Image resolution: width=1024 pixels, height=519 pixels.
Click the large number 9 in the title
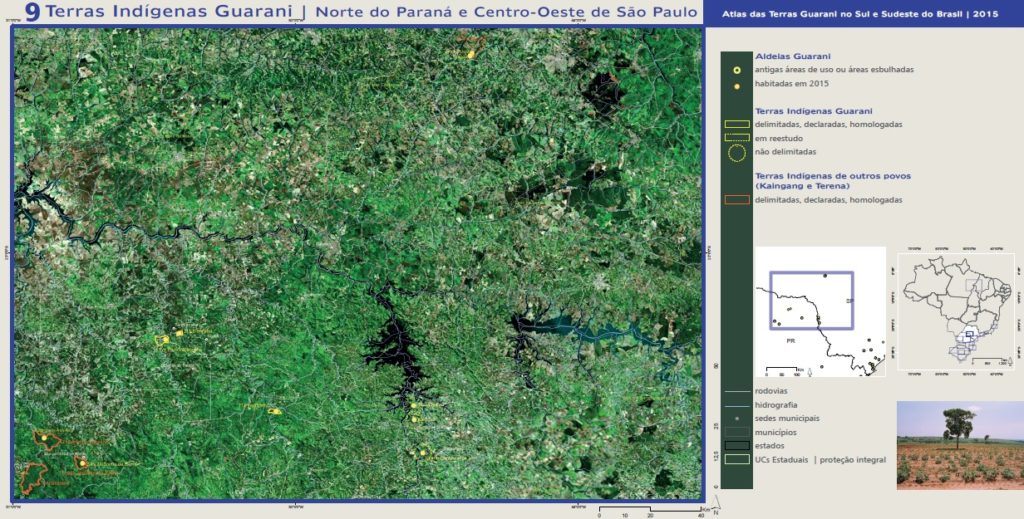(x=33, y=13)
